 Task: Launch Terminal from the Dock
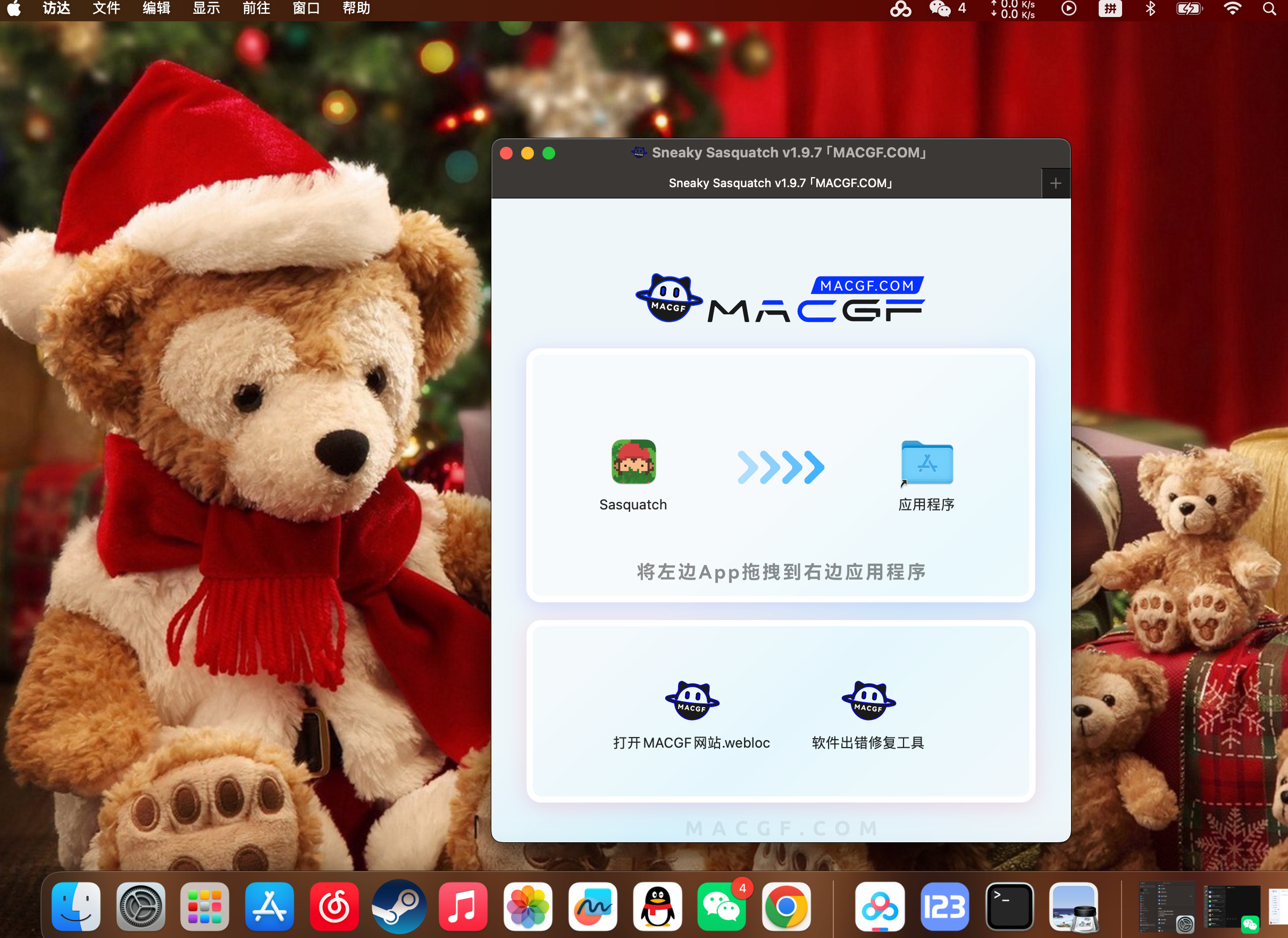pyautogui.click(x=1009, y=907)
